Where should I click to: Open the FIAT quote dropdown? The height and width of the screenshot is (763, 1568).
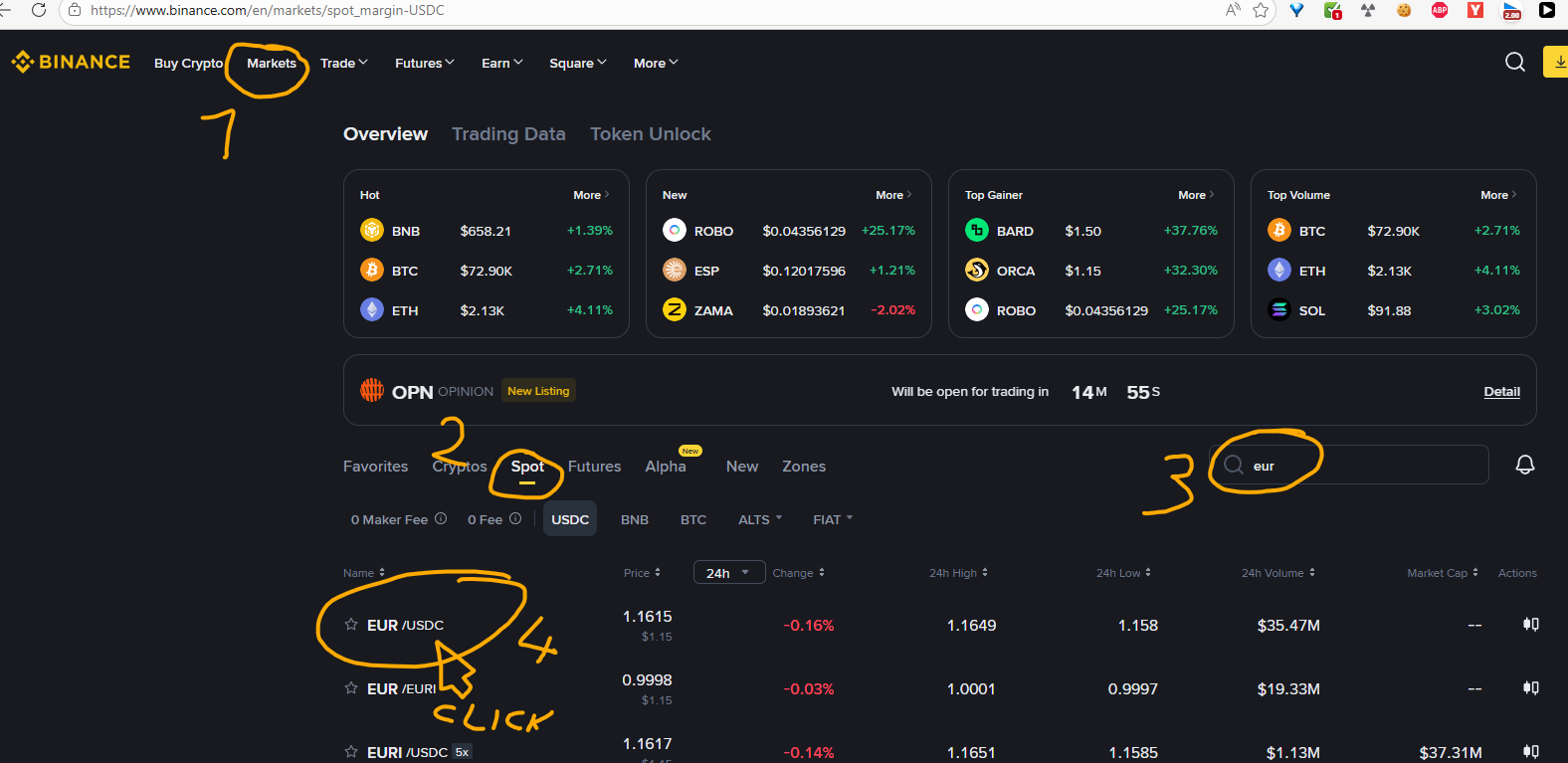point(833,519)
